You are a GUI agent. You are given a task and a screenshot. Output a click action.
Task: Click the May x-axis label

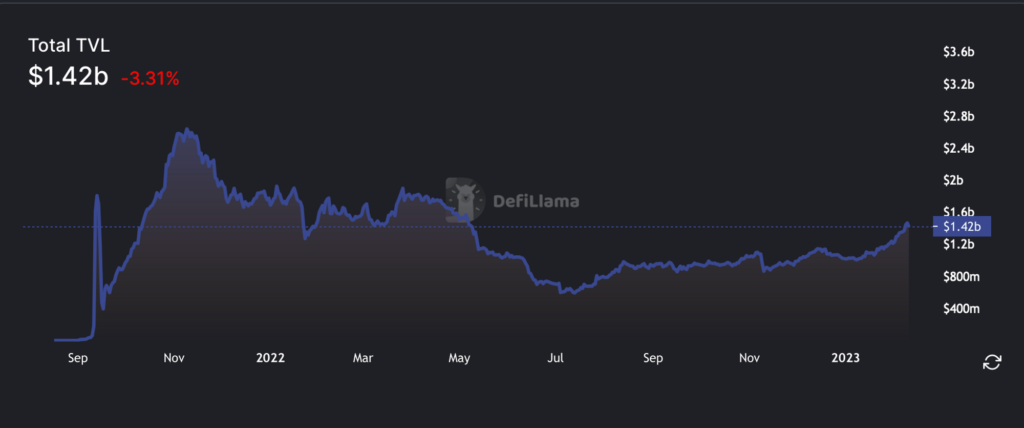[x=460, y=358]
